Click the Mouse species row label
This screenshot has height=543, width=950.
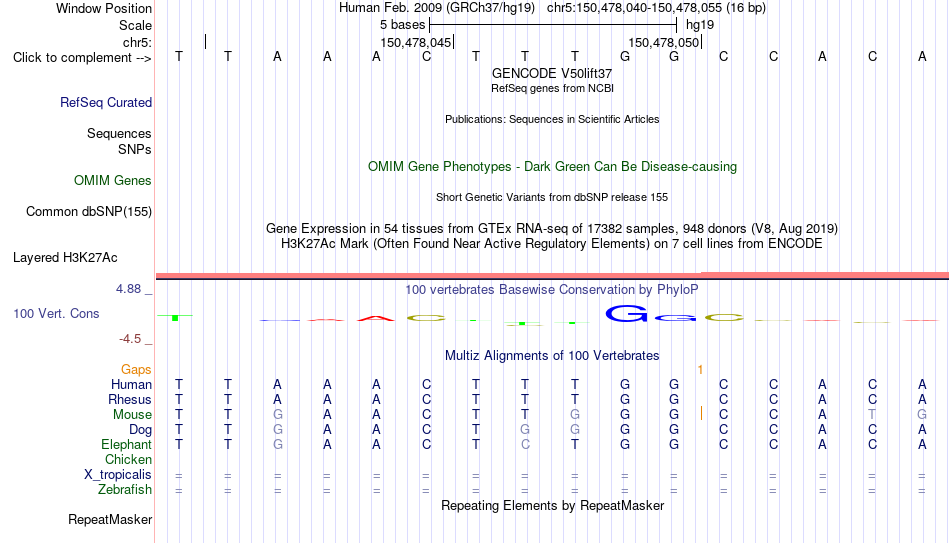pos(132,415)
